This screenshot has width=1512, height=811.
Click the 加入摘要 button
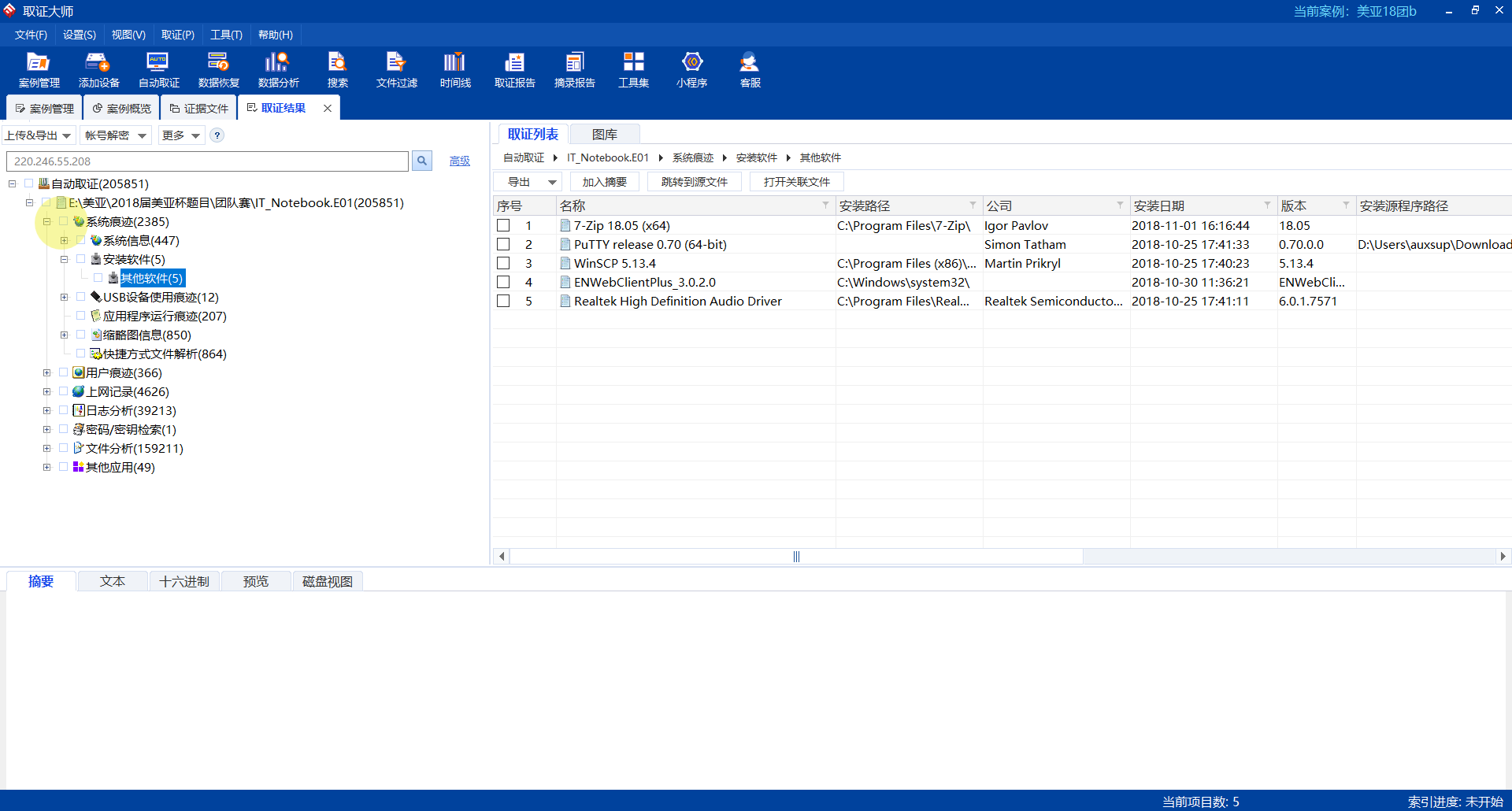pyautogui.click(x=604, y=182)
